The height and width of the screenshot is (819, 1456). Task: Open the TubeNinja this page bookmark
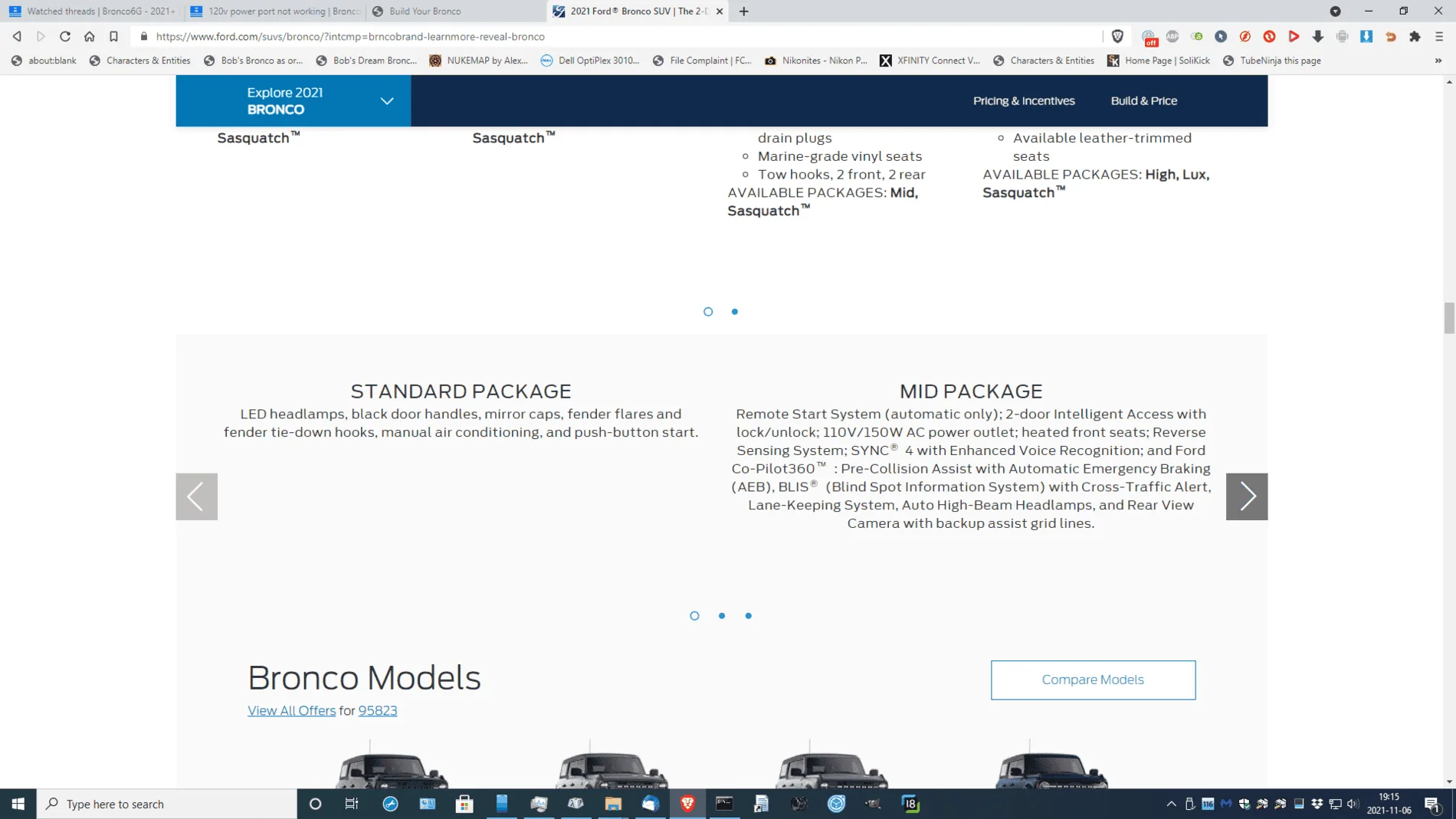tap(1272, 61)
